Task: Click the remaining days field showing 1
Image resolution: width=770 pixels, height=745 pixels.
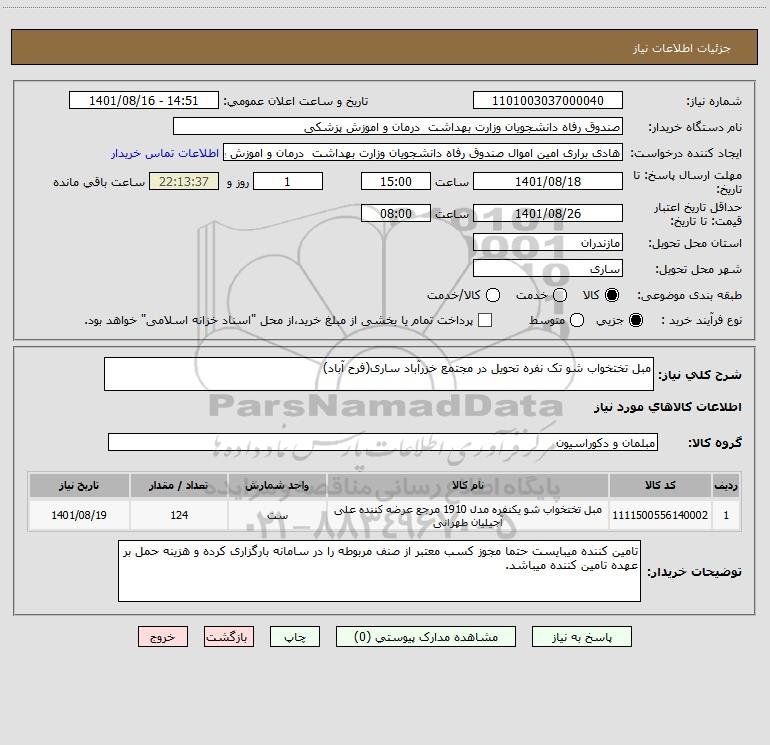Action: [x=288, y=181]
